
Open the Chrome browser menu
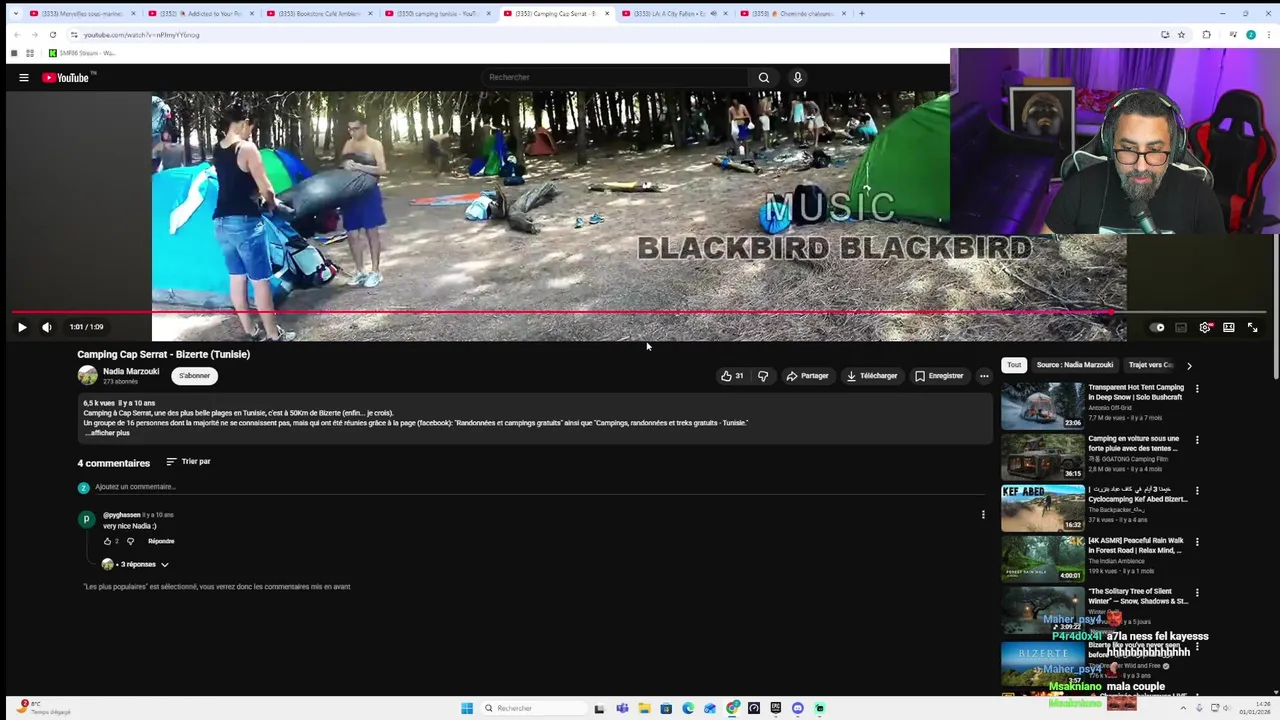click(x=1267, y=35)
